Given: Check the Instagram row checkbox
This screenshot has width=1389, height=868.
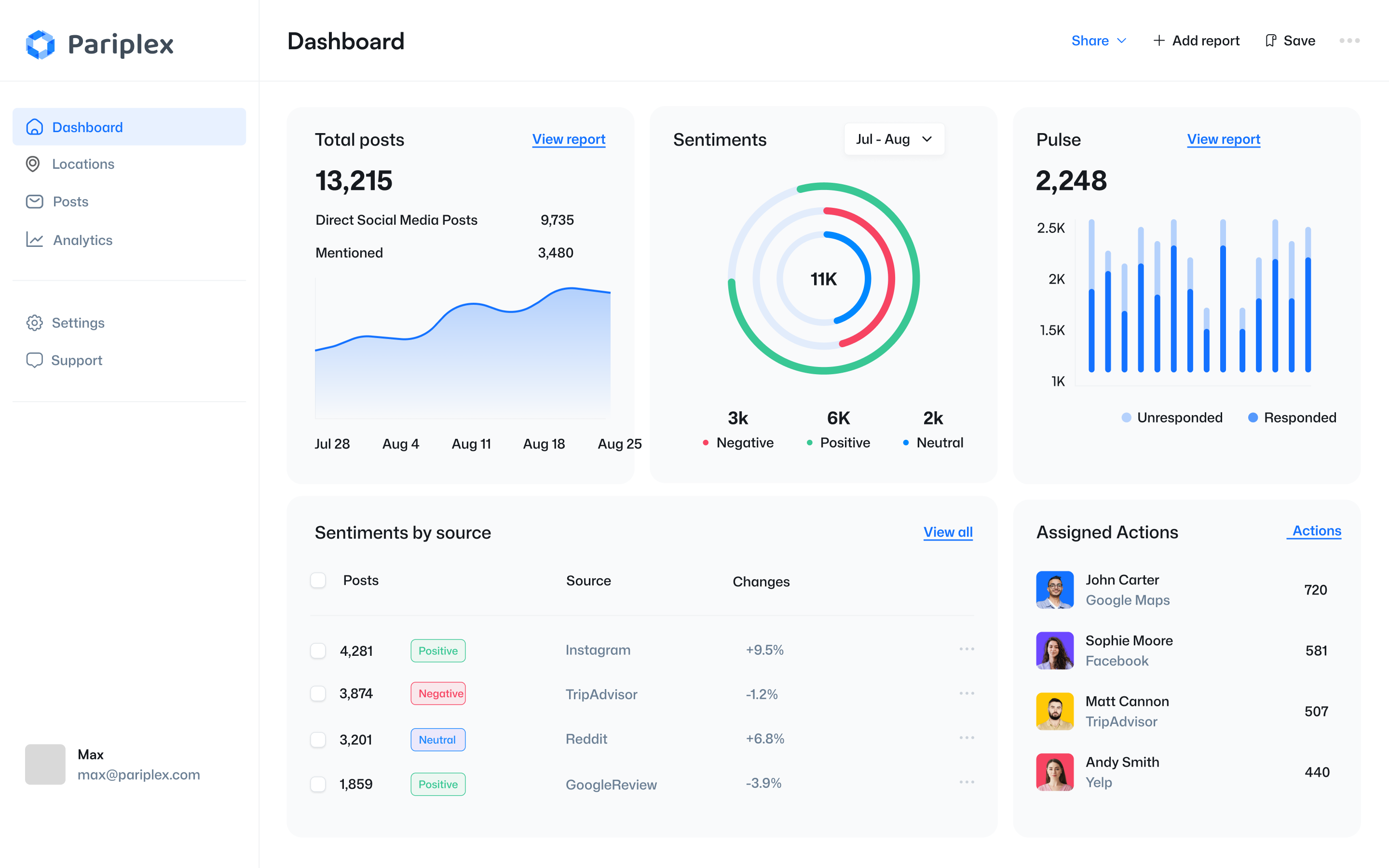Looking at the screenshot, I should coord(318,651).
